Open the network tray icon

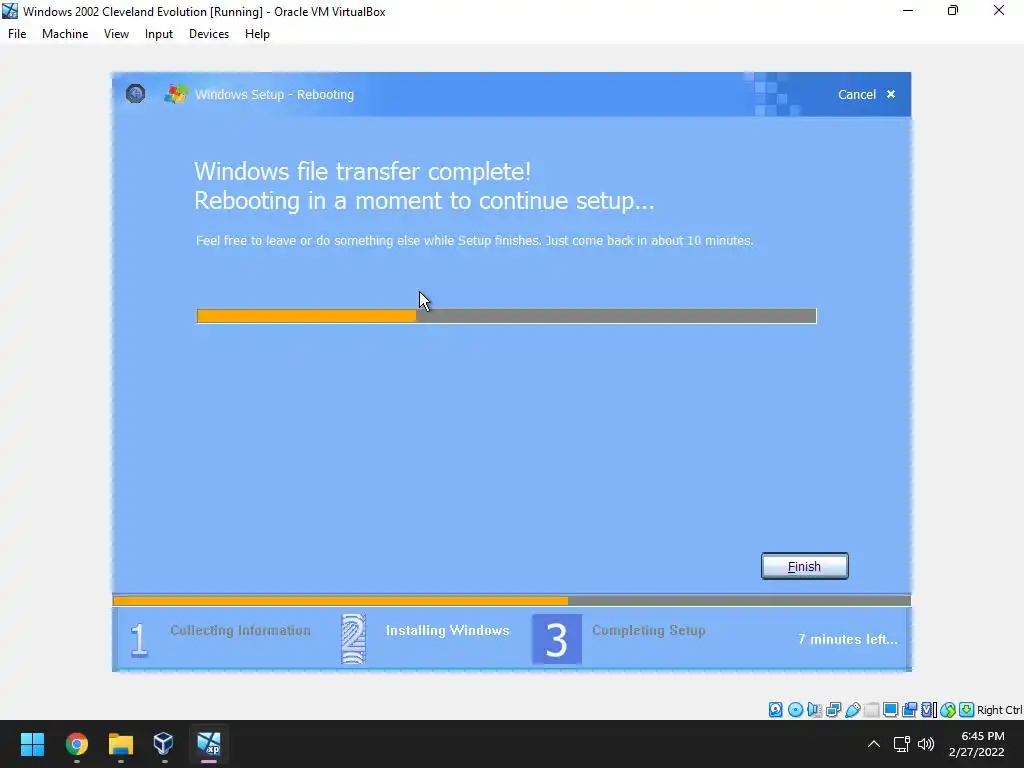(902, 744)
